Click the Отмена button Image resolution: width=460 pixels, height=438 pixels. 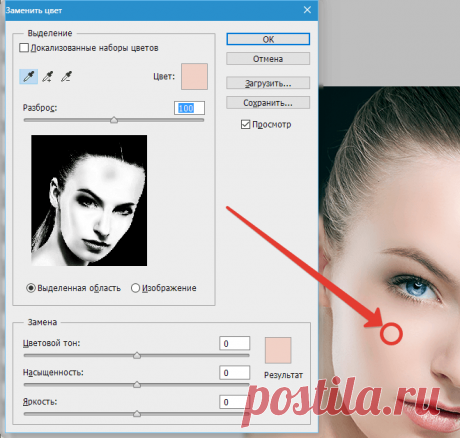pos(268,59)
